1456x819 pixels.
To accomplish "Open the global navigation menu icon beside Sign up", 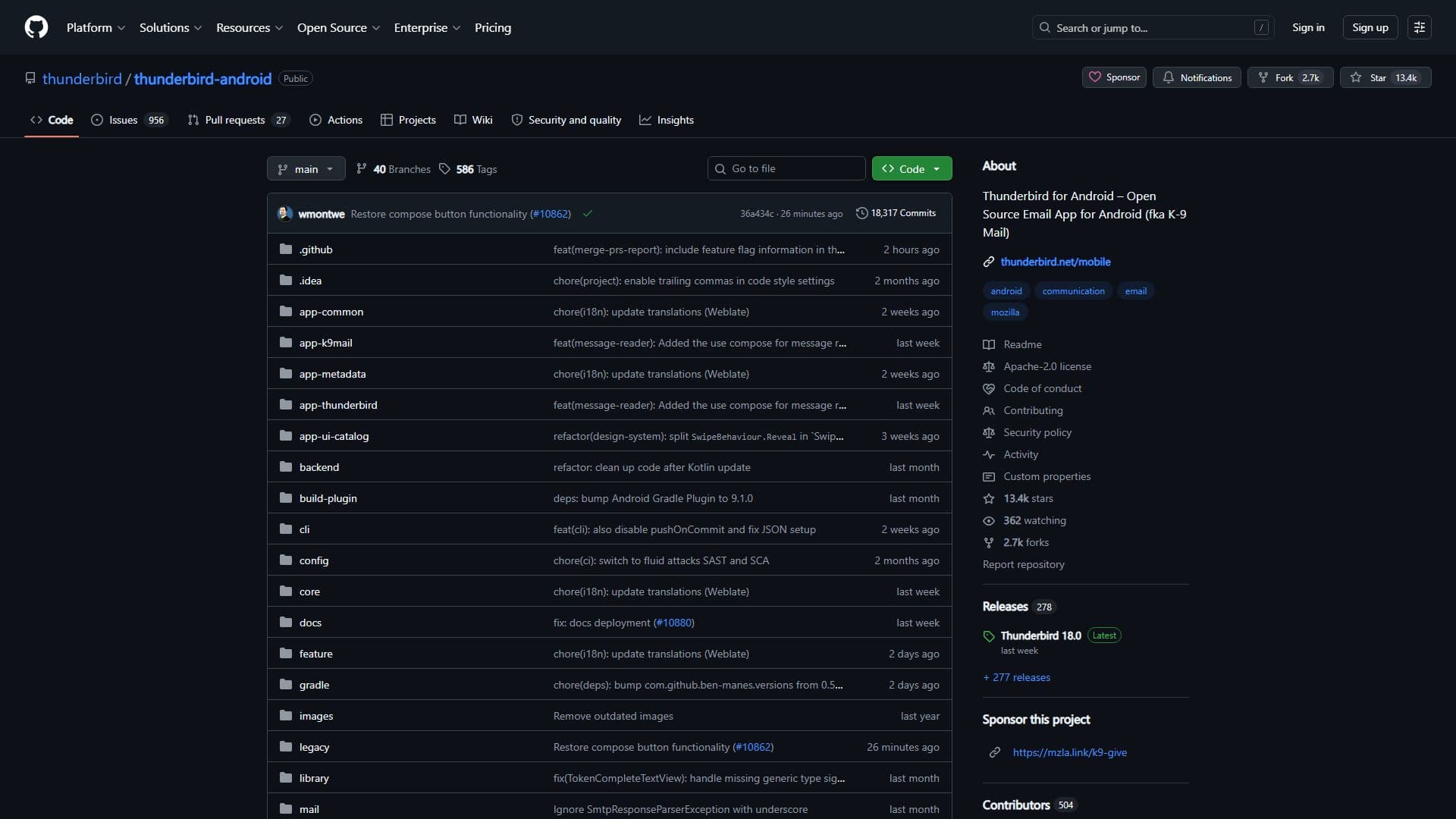I will coord(1420,27).
